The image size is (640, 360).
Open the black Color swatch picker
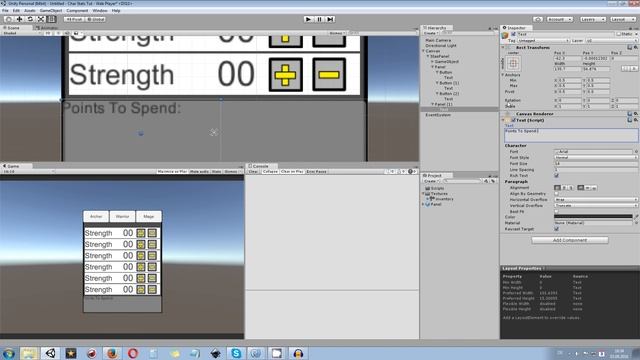point(593,217)
